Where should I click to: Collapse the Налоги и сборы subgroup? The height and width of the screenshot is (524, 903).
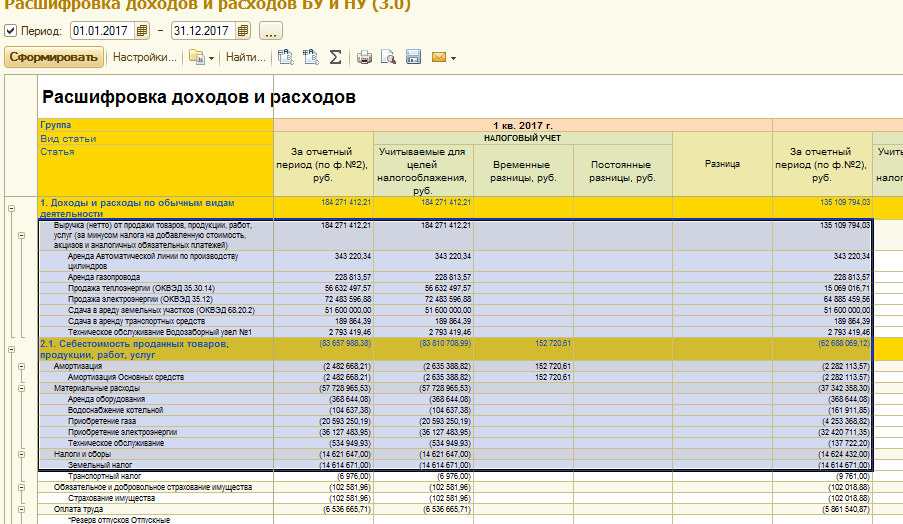(21, 454)
